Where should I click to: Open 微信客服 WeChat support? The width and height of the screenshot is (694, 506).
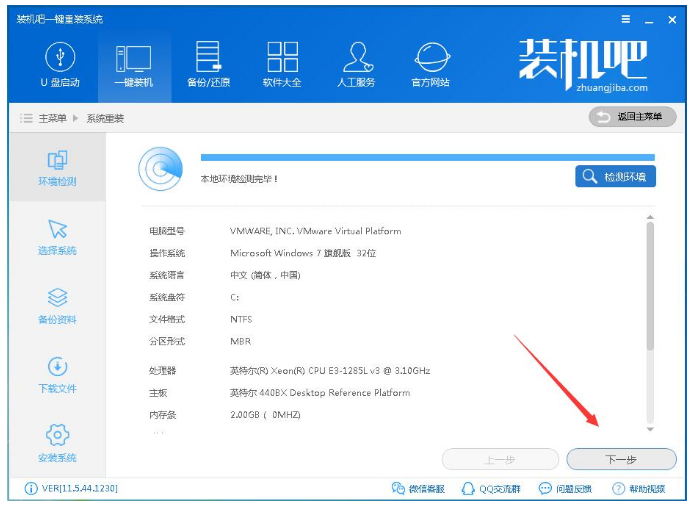(x=418, y=488)
